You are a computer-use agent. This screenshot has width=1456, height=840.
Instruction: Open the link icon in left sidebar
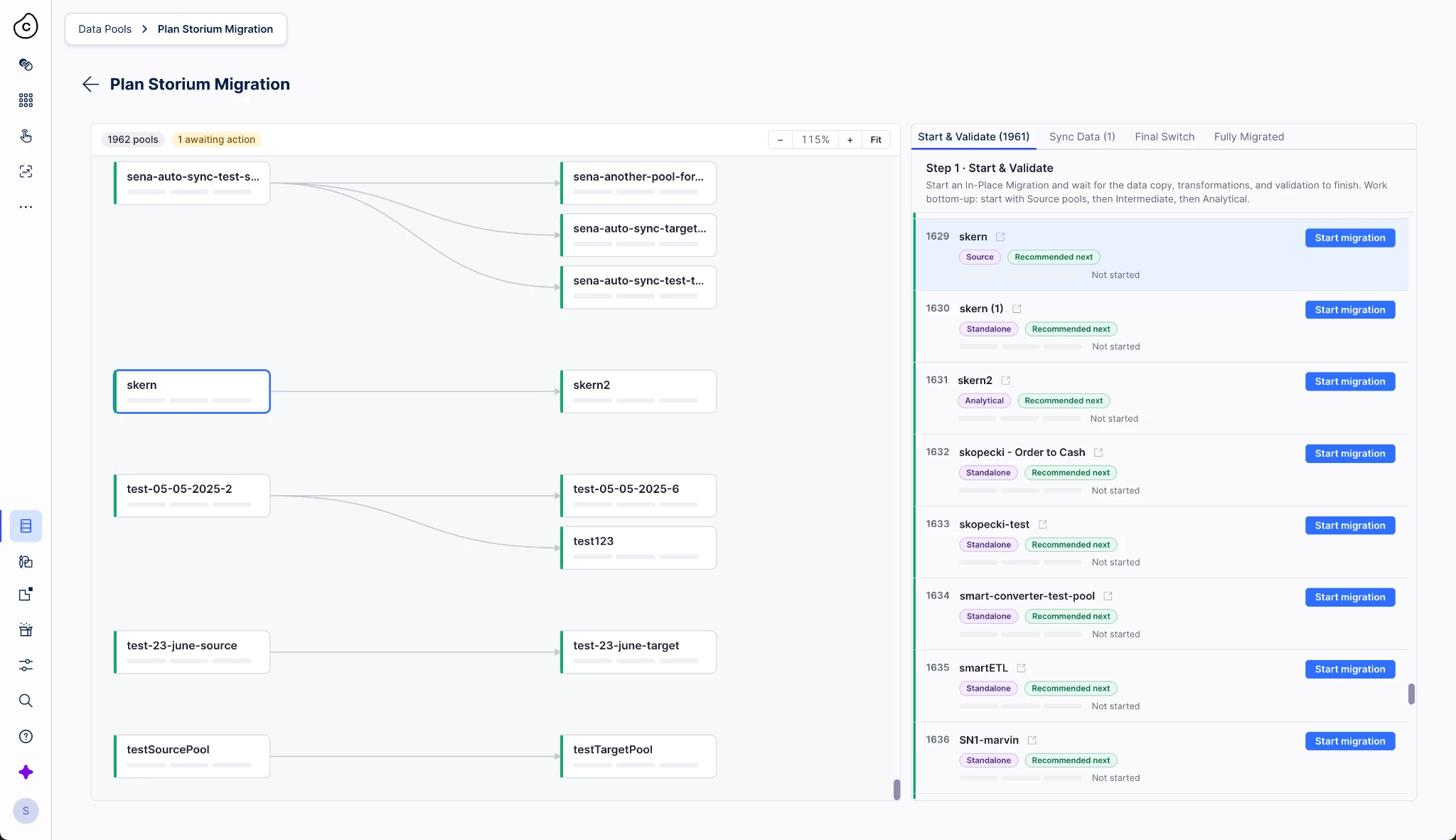[26, 65]
